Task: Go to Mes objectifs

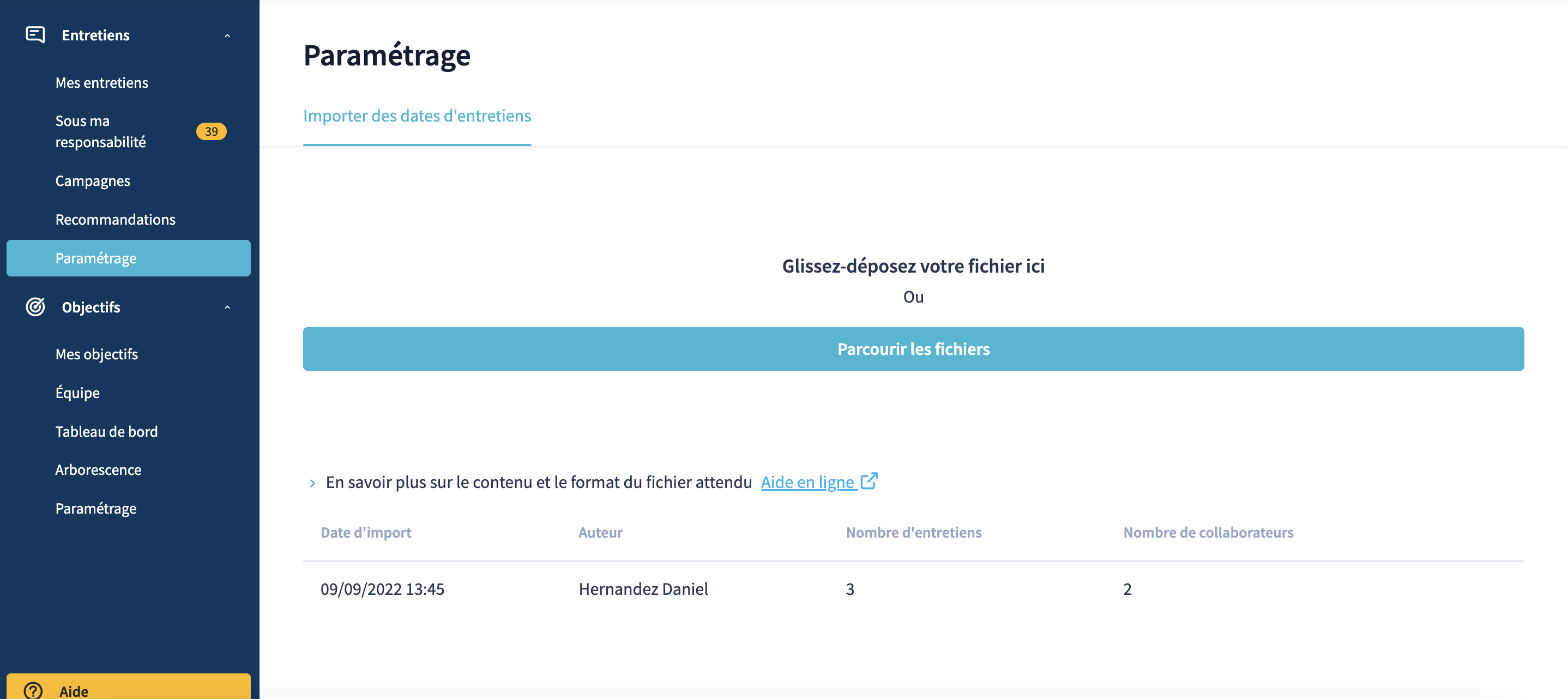Action: [x=97, y=354]
